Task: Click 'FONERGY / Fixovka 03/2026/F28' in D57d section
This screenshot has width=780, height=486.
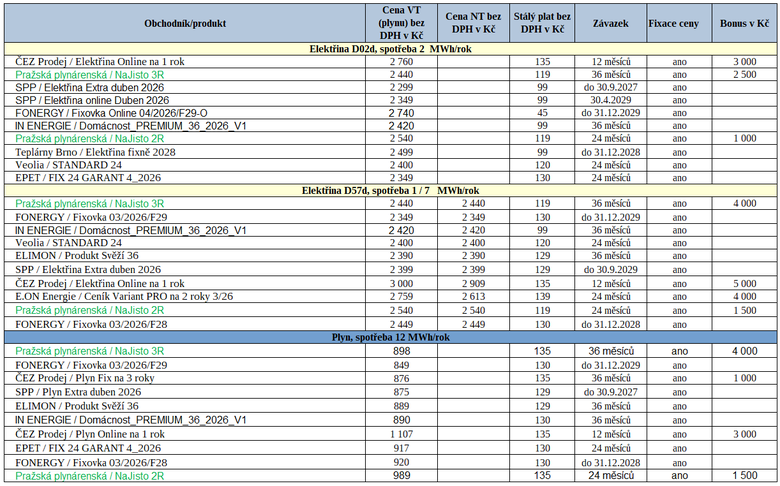Action: [91, 324]
